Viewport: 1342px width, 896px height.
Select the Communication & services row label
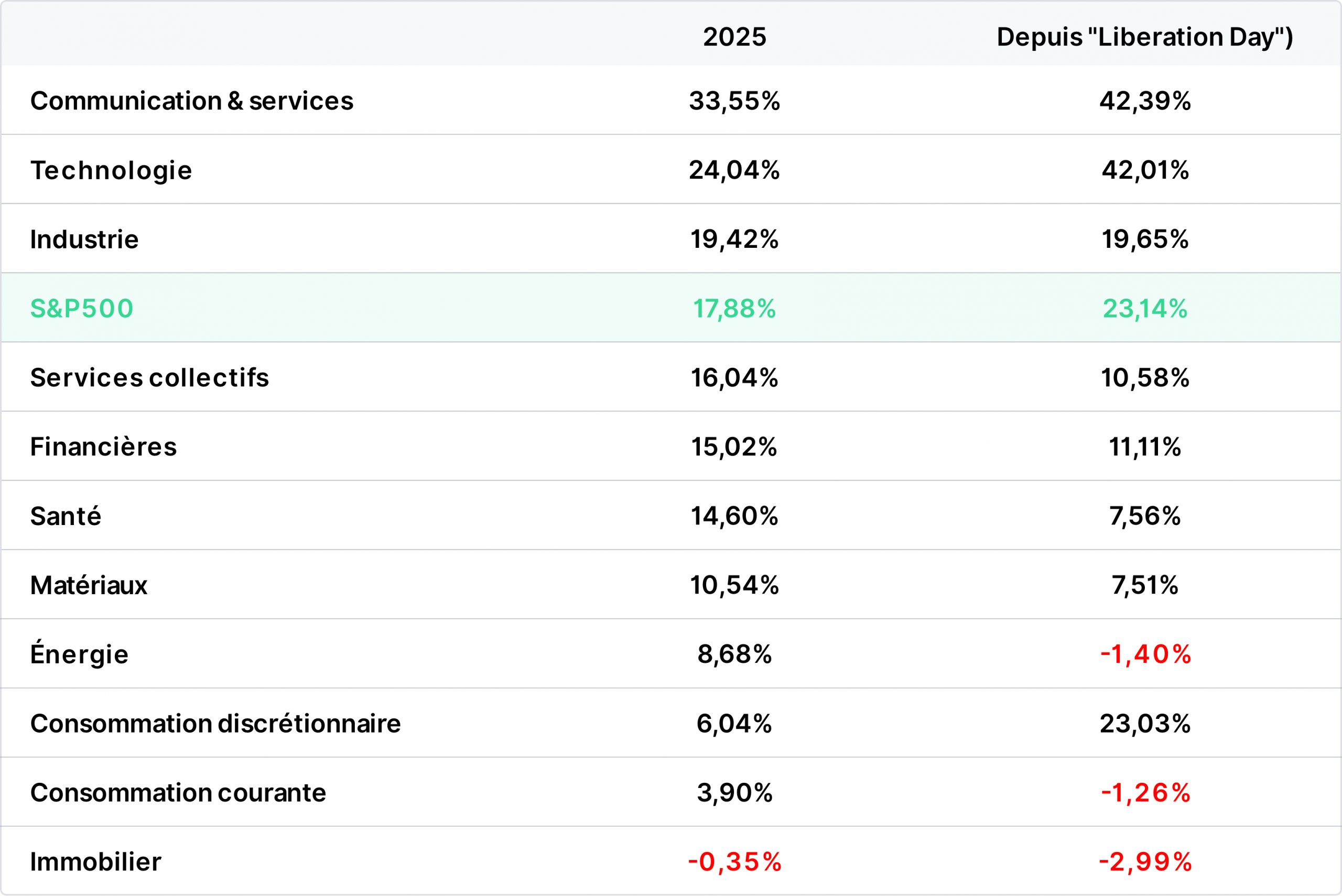click(x=192, y=101)
